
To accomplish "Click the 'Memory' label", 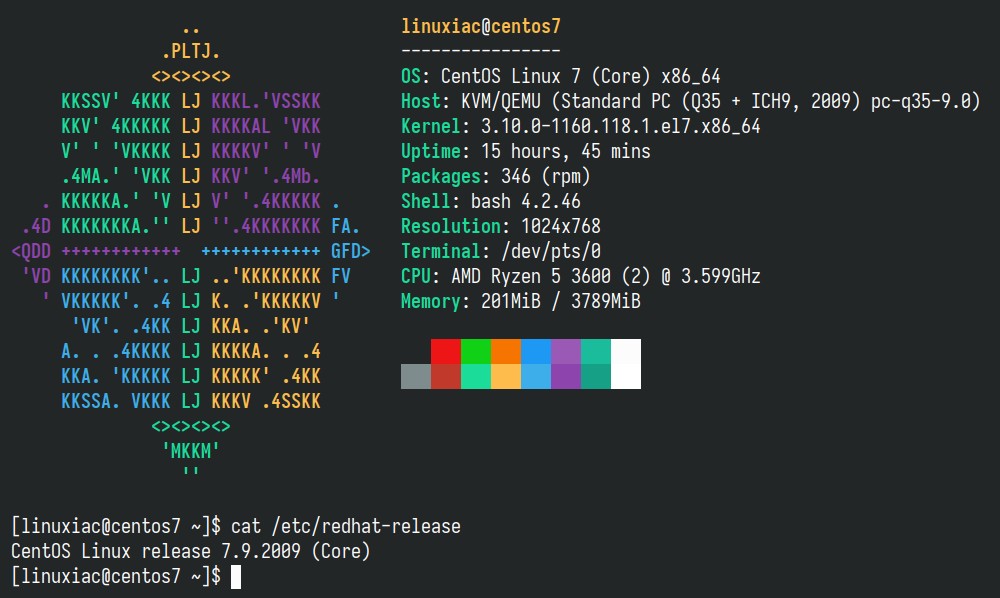I will coord(430,301).
